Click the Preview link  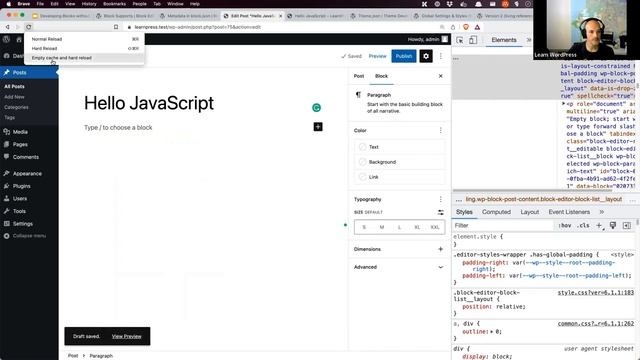377,56
